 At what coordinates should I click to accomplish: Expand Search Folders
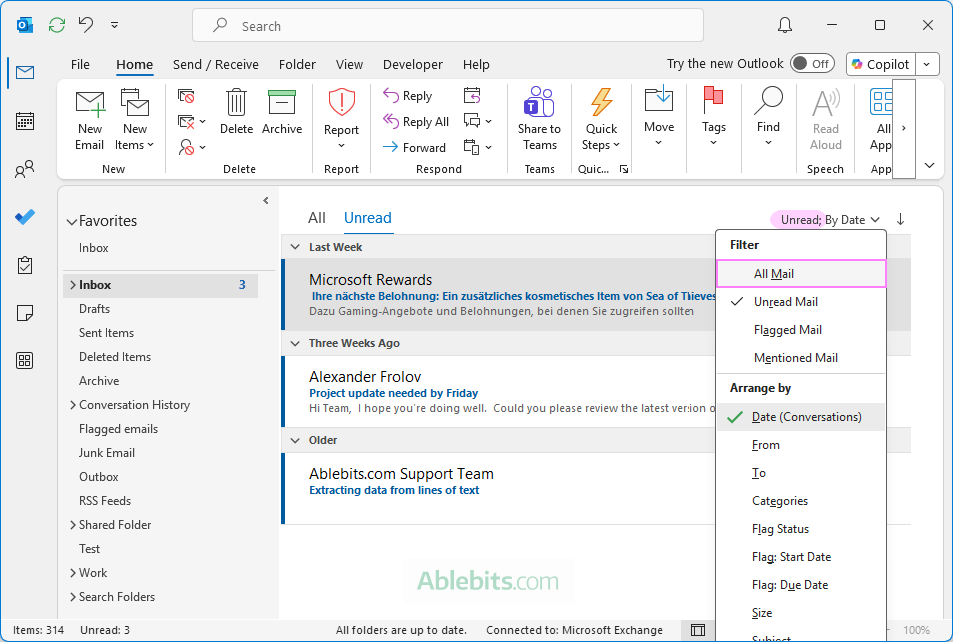73,597
